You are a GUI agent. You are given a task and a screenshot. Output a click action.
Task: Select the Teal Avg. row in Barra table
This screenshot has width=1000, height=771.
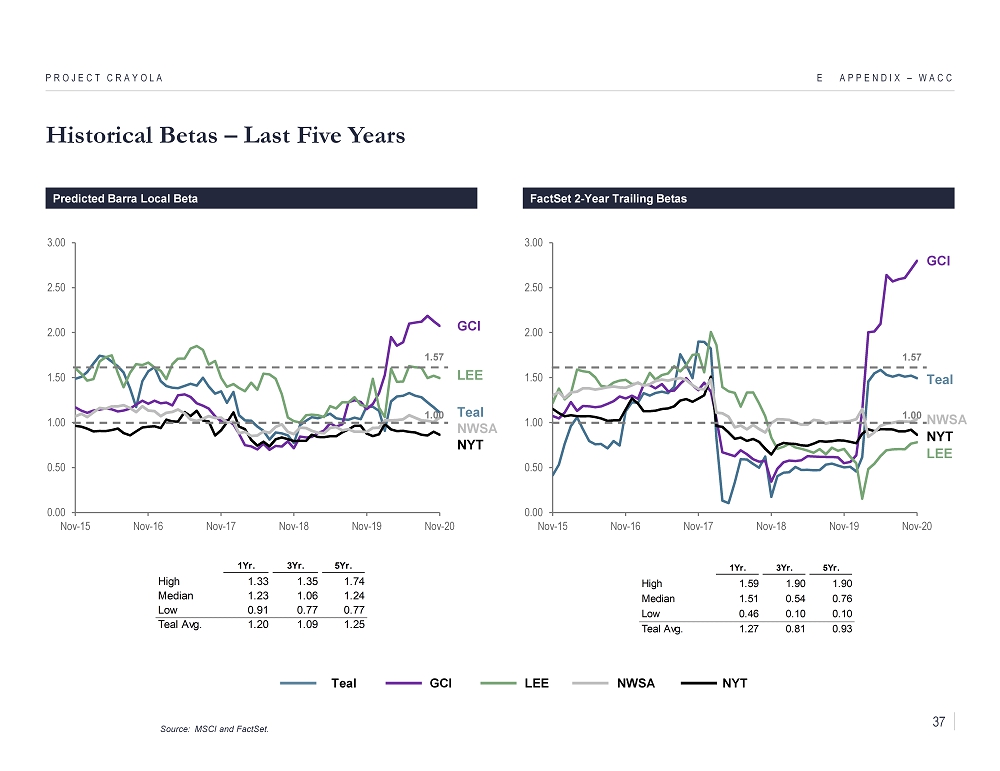pos(180,624)
